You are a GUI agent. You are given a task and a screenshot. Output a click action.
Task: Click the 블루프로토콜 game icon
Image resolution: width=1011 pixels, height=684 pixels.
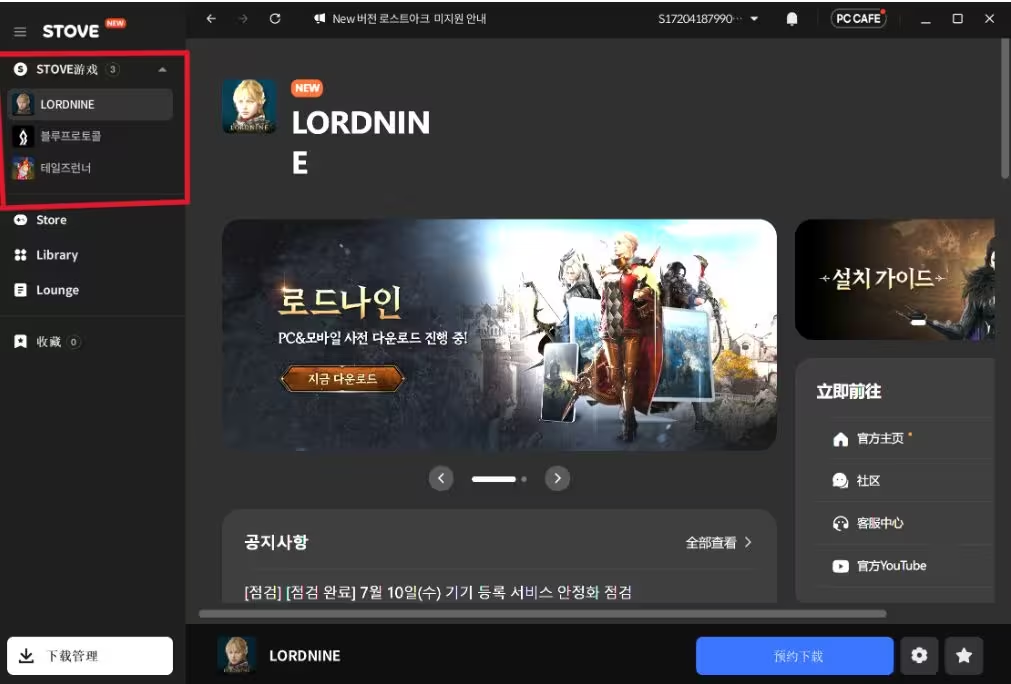tap(23, 136)
